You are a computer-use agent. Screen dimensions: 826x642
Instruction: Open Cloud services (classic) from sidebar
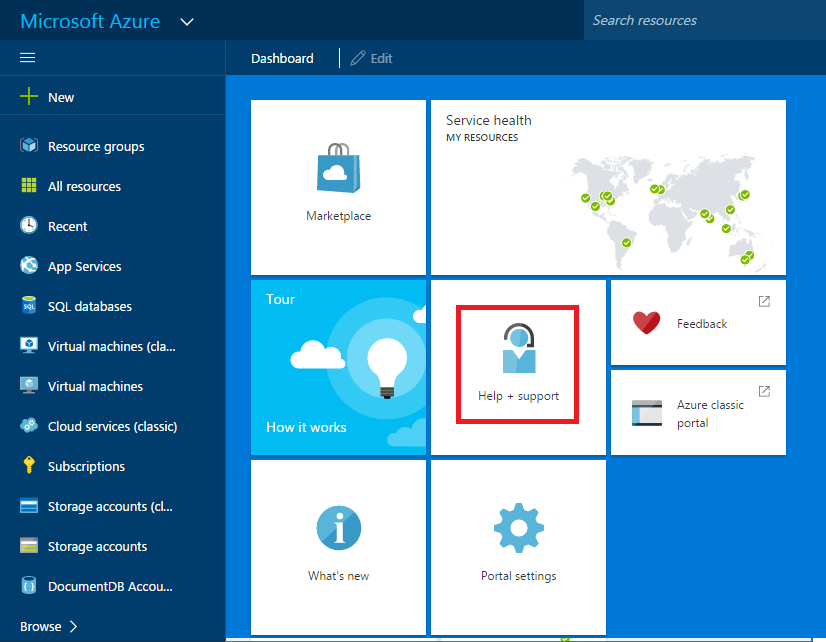(x=28, y=426)
